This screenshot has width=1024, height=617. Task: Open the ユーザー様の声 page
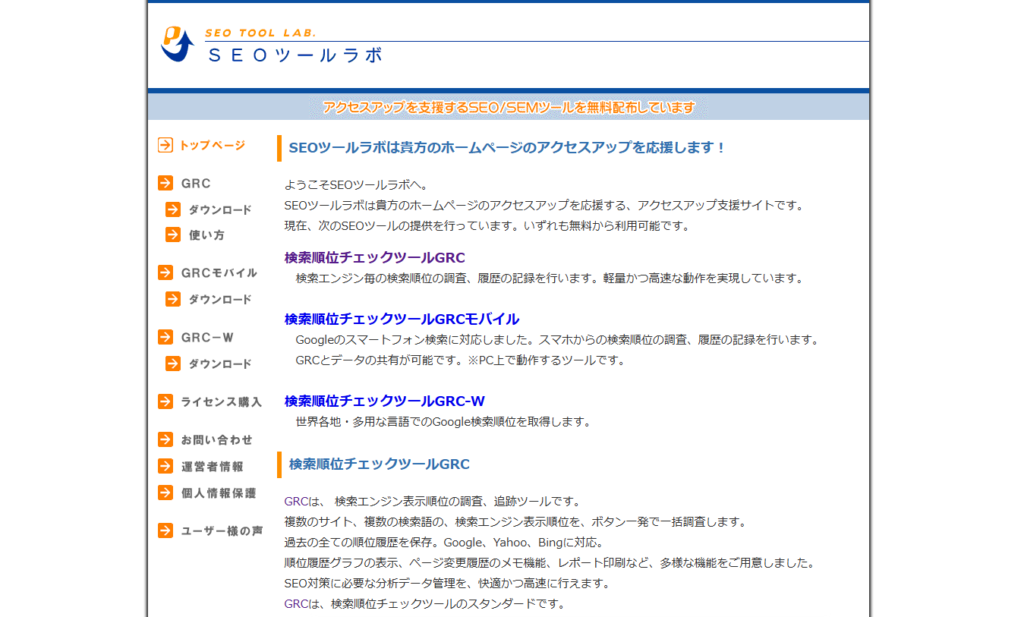[222, 531]
